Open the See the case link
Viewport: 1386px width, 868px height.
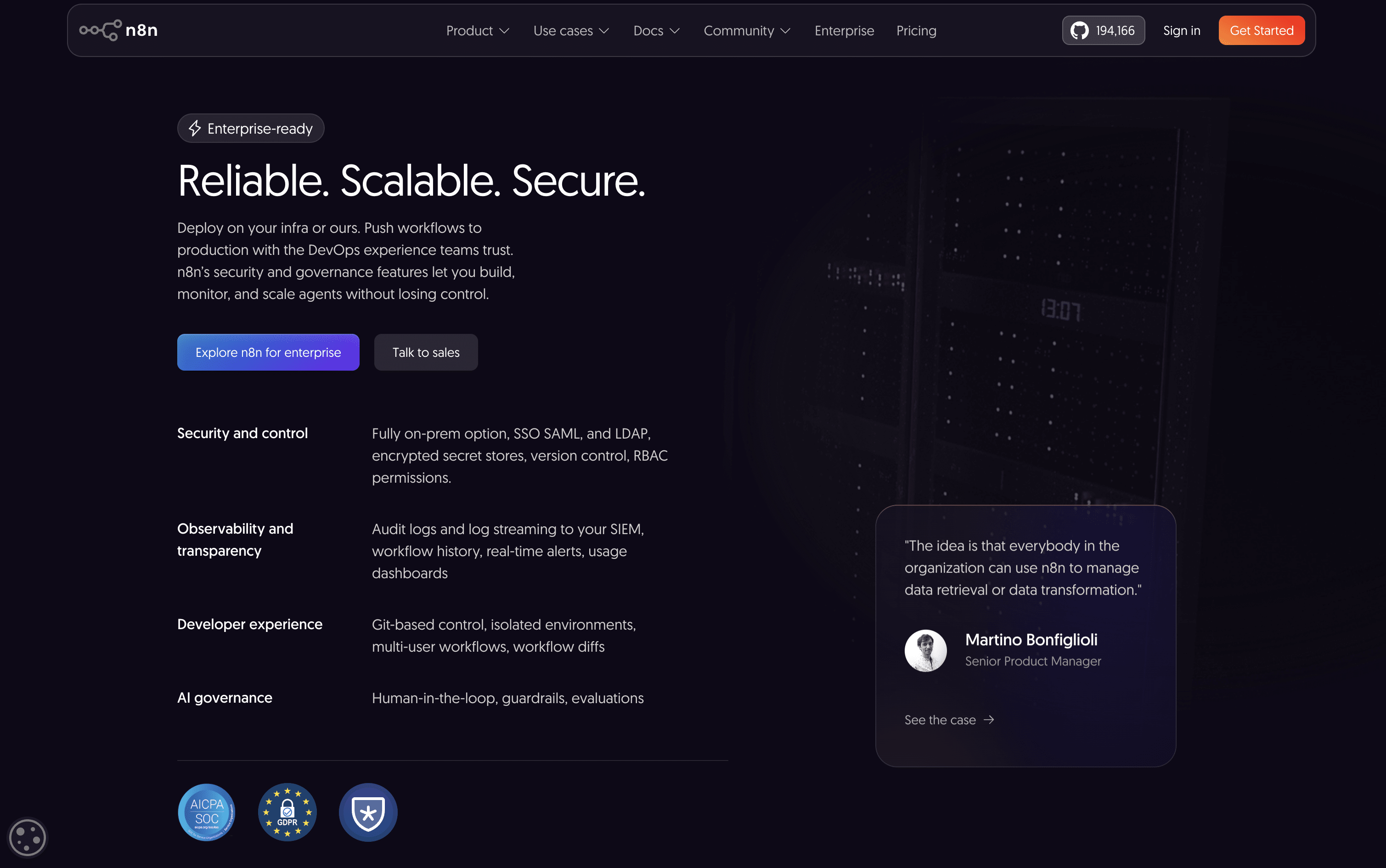(949, 720)
